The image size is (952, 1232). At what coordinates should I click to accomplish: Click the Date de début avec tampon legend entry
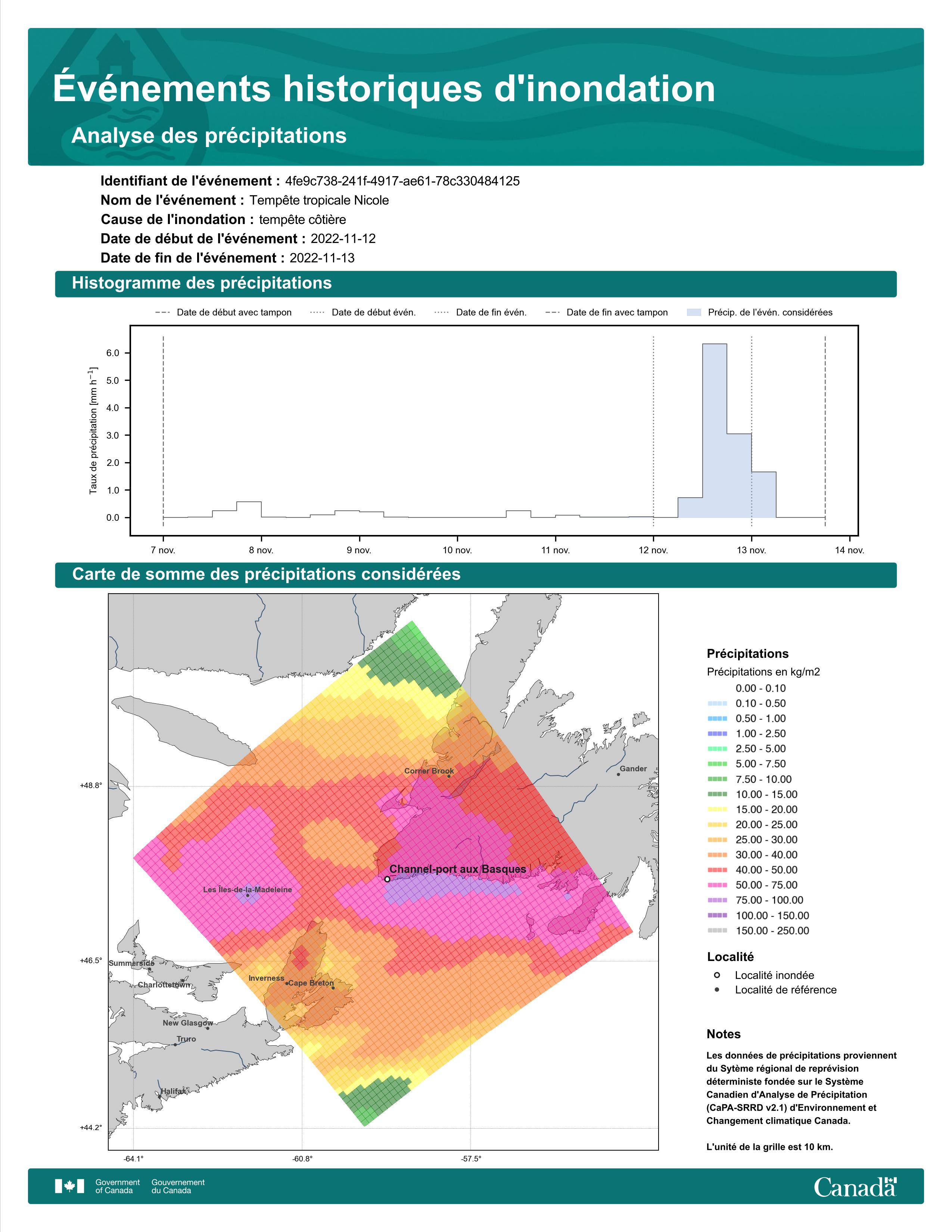coord(223,312)
